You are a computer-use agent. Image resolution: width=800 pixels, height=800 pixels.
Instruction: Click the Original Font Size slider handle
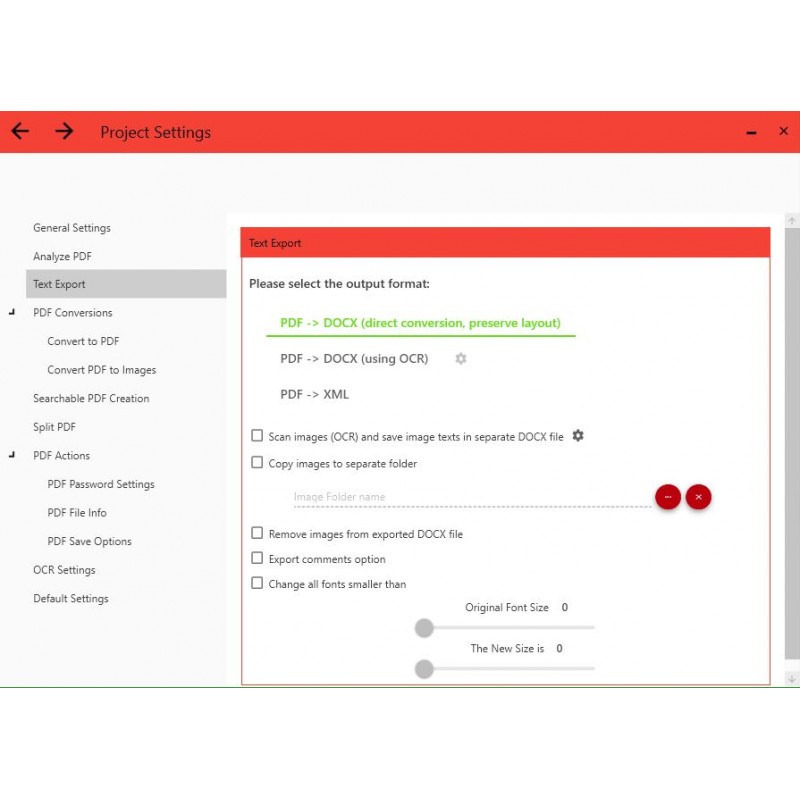pyautogui.click(x=424, y=628)
